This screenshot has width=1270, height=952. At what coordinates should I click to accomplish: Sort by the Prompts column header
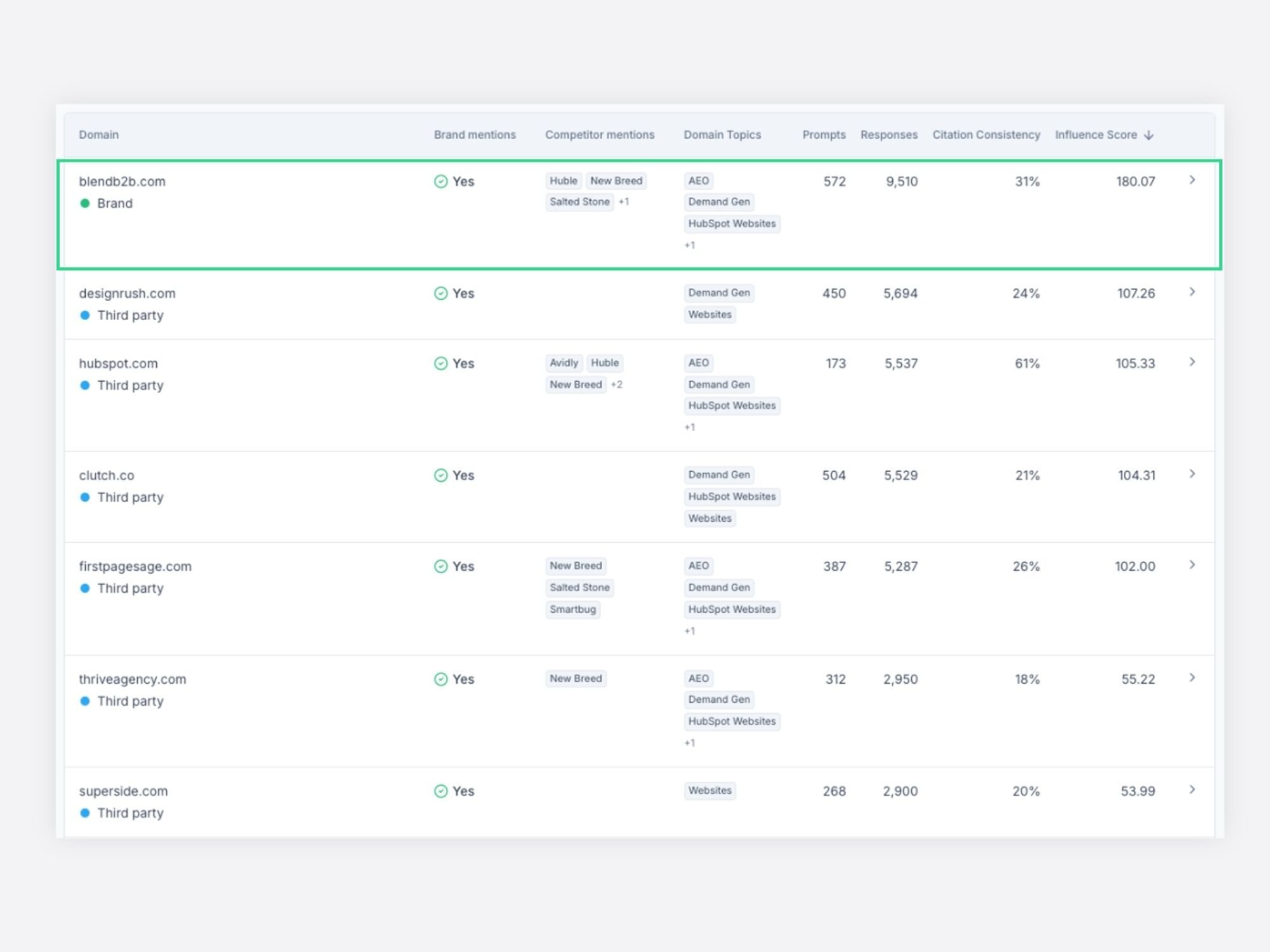point(824,135)
